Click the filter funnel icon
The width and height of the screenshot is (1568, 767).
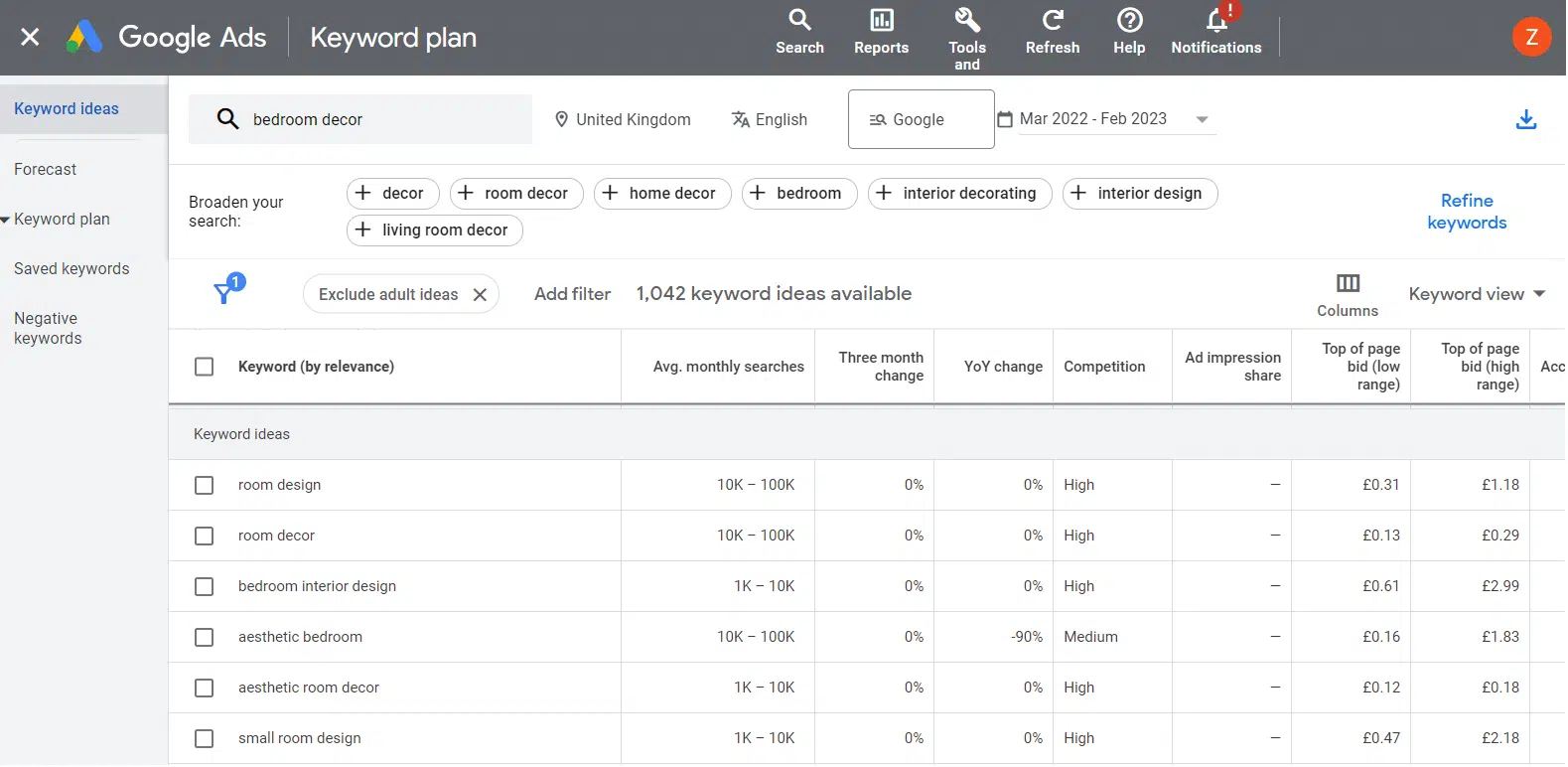(224, 293)
